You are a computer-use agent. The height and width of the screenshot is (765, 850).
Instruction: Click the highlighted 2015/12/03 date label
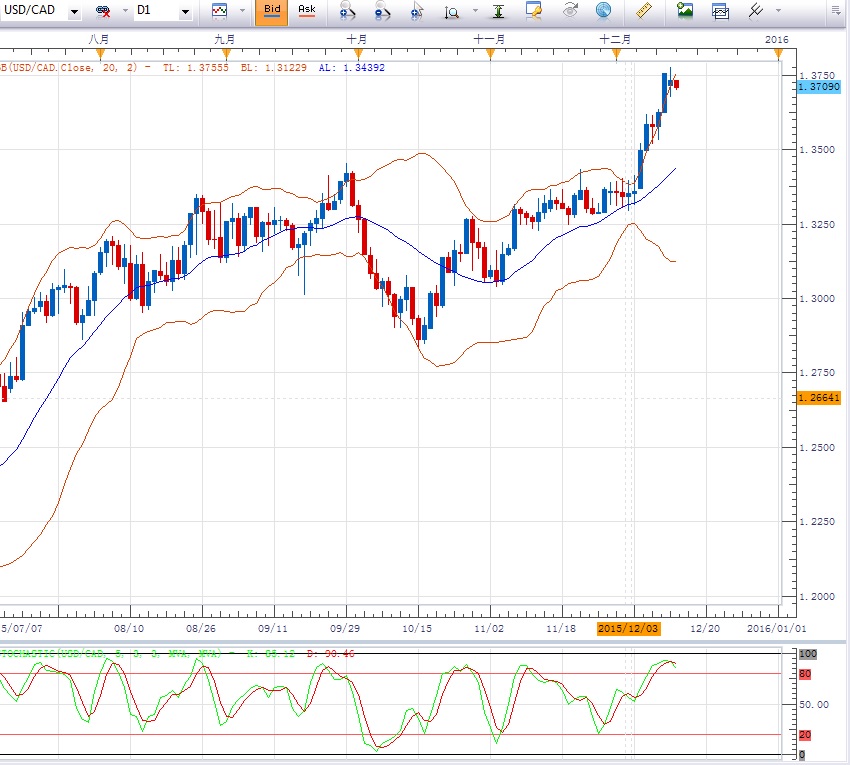(x=627, y=628)
